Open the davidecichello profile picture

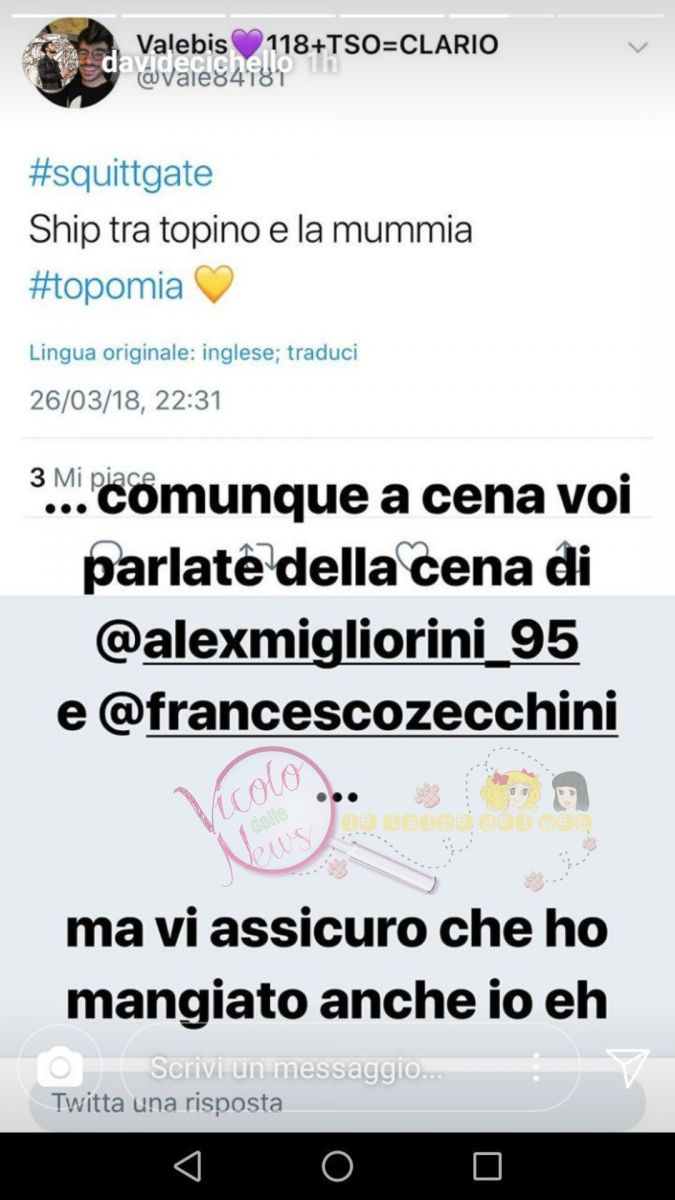[70, 63]
